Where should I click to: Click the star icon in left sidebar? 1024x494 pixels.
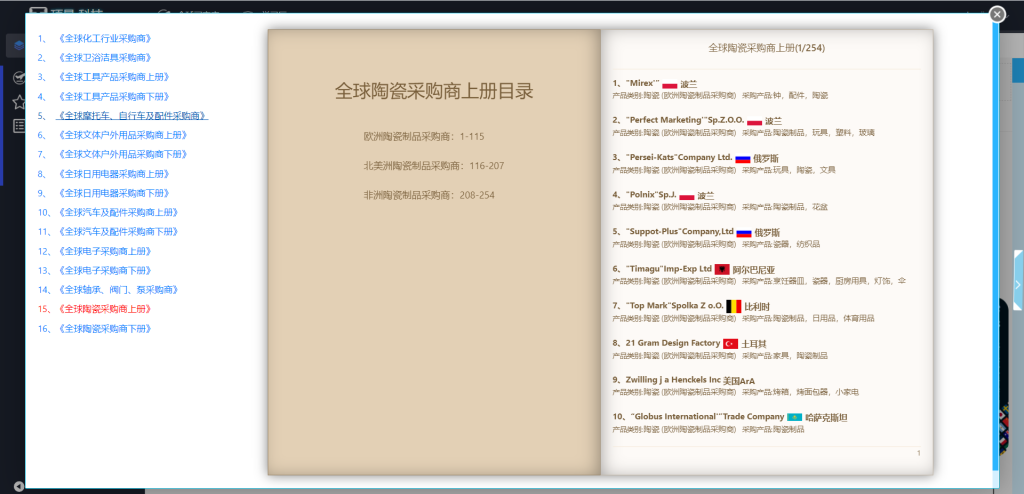click(x=17, y=102)
